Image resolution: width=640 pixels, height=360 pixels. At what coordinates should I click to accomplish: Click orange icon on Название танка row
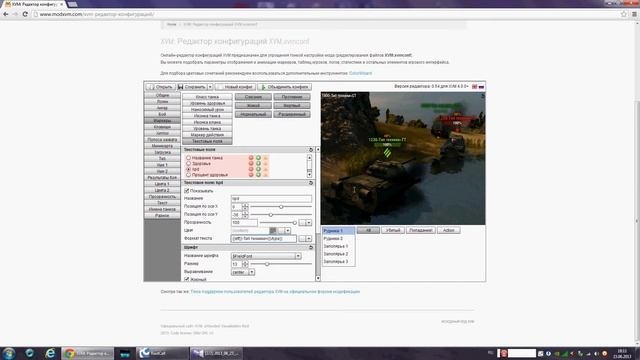point(265,158)
